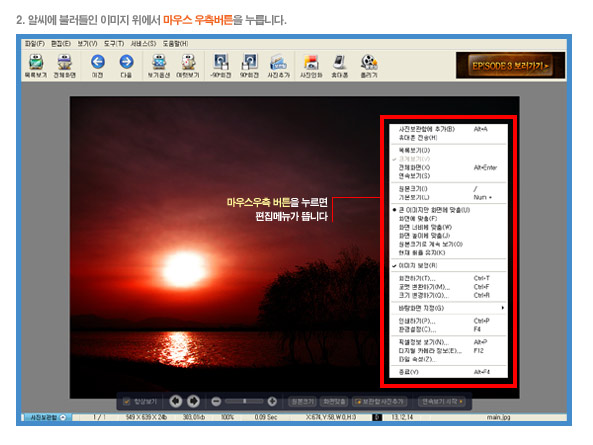Go to previous image with 이전 arrow
The height and width of the screenshot is (445, 593).
(x=98, y=66)
